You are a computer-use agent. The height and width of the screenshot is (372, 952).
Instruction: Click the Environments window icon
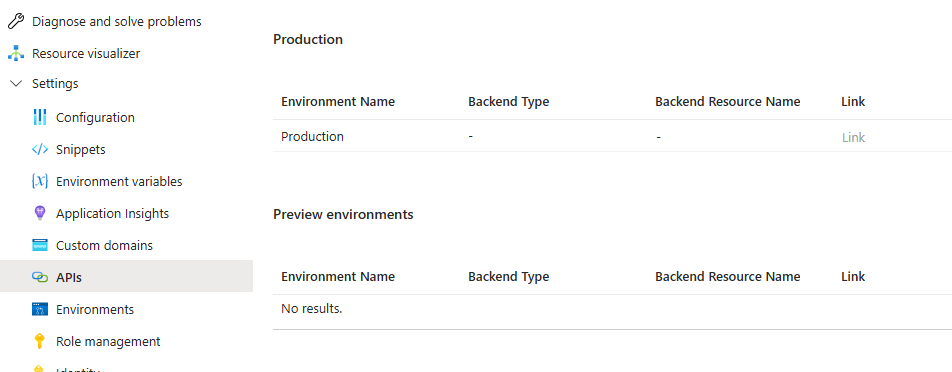pyautogui.click(x=39, y=309)
